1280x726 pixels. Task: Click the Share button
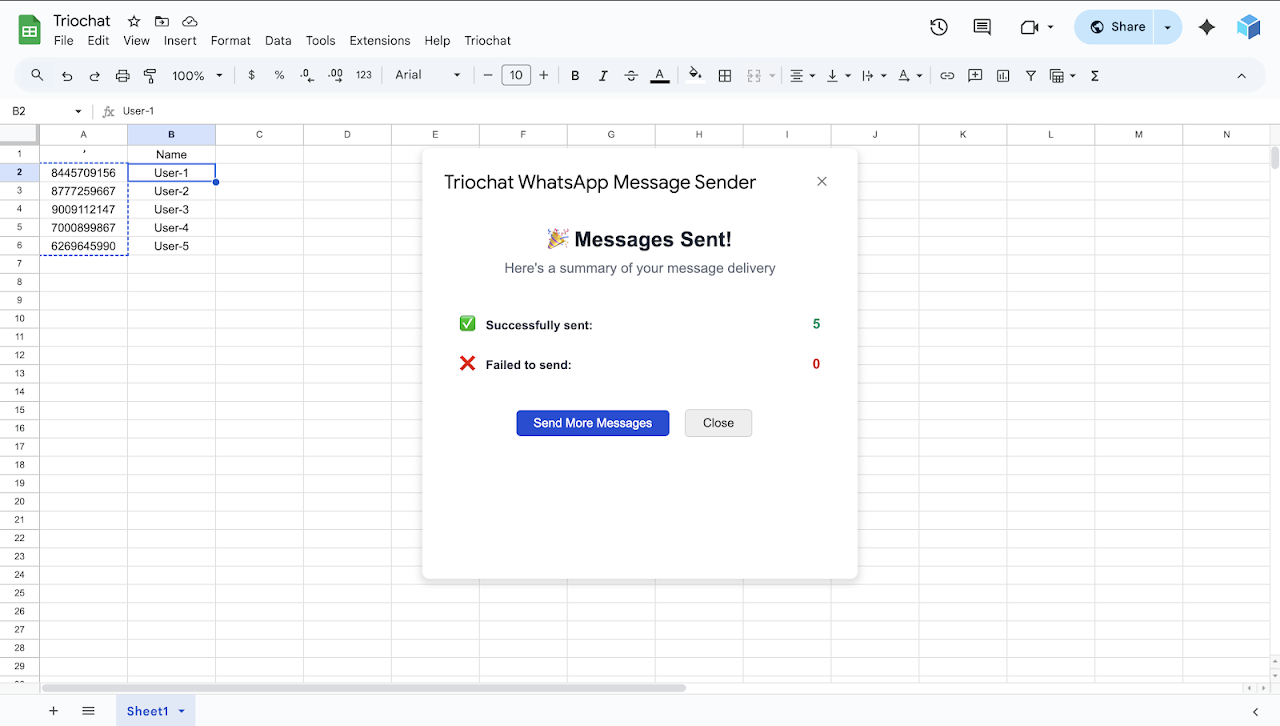click(x=1116, y=27)
